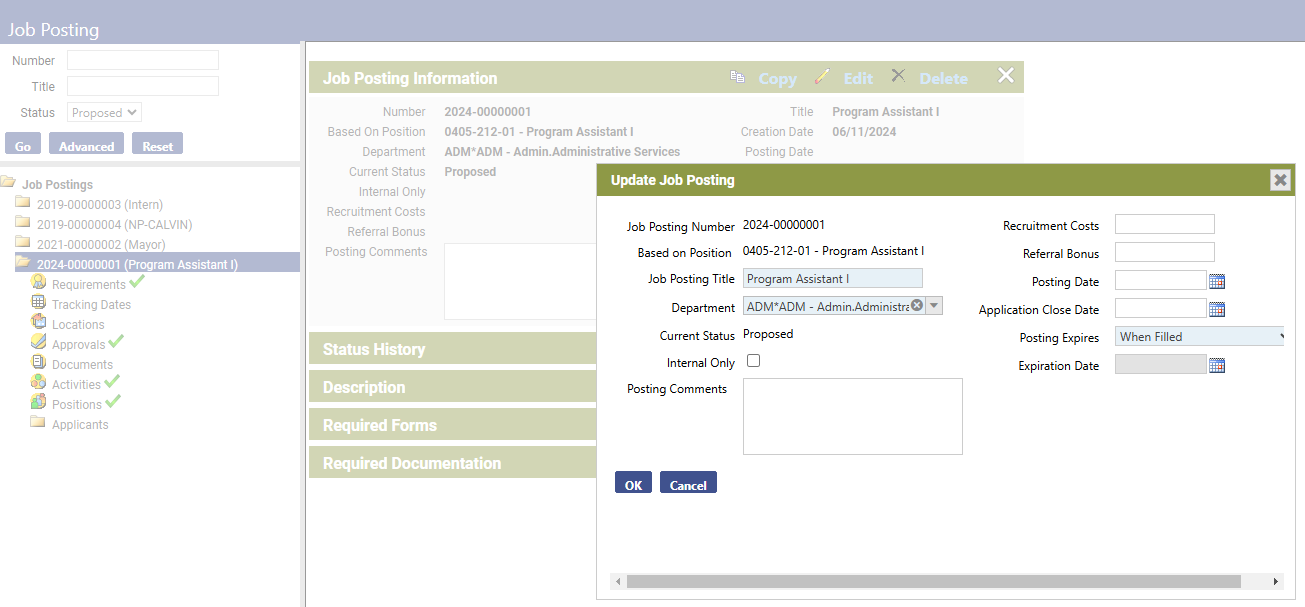Image resolution: width=1305 pixels, height=607 pixels.
Task: Expand the Status History section
Action: pos(452,349)
